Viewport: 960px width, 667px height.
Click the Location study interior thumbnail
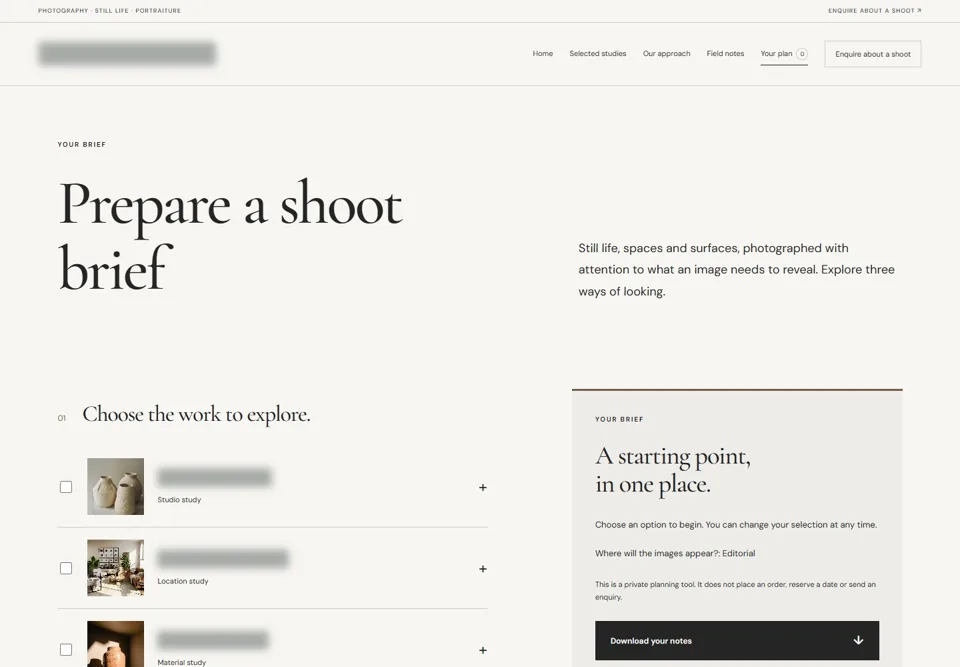tap(115, 568)
